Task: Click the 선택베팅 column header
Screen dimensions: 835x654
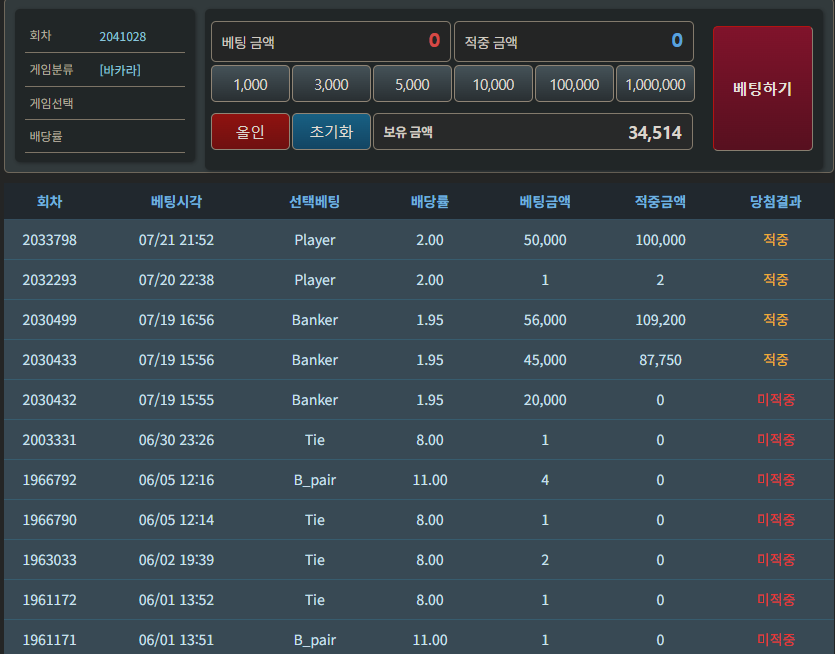Action: [315, 201]
